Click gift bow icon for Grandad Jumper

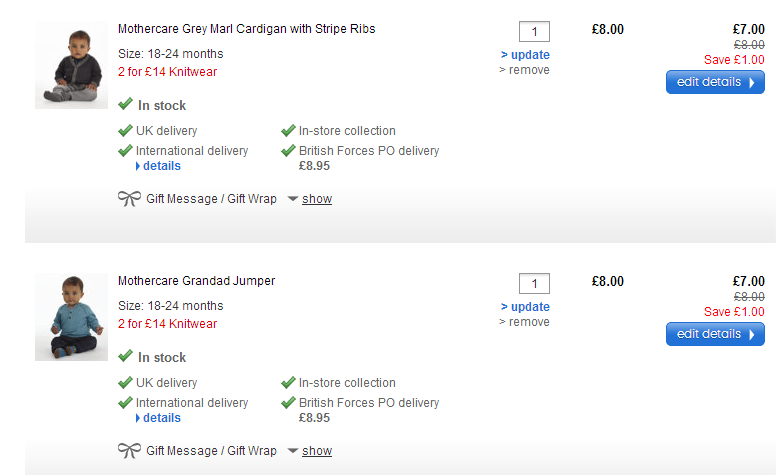tap(129, 451)
